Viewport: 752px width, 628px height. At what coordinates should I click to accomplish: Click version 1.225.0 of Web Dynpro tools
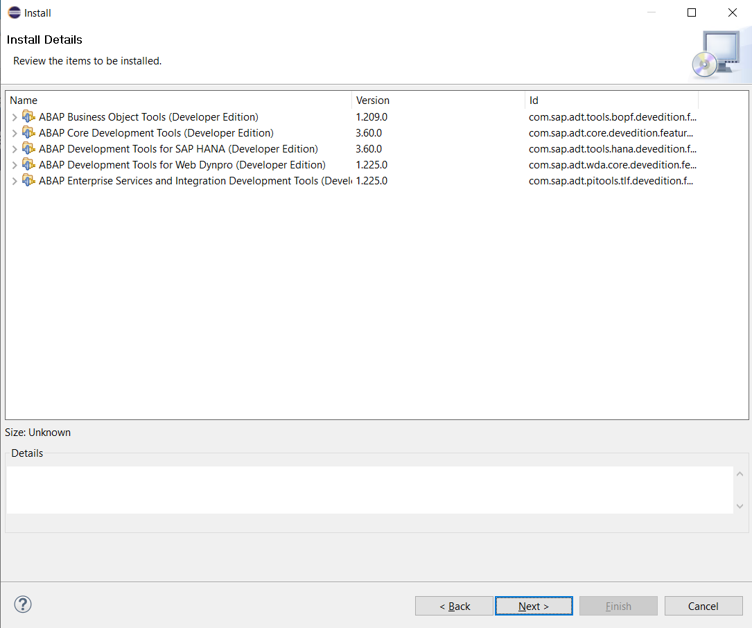(371, 165)
